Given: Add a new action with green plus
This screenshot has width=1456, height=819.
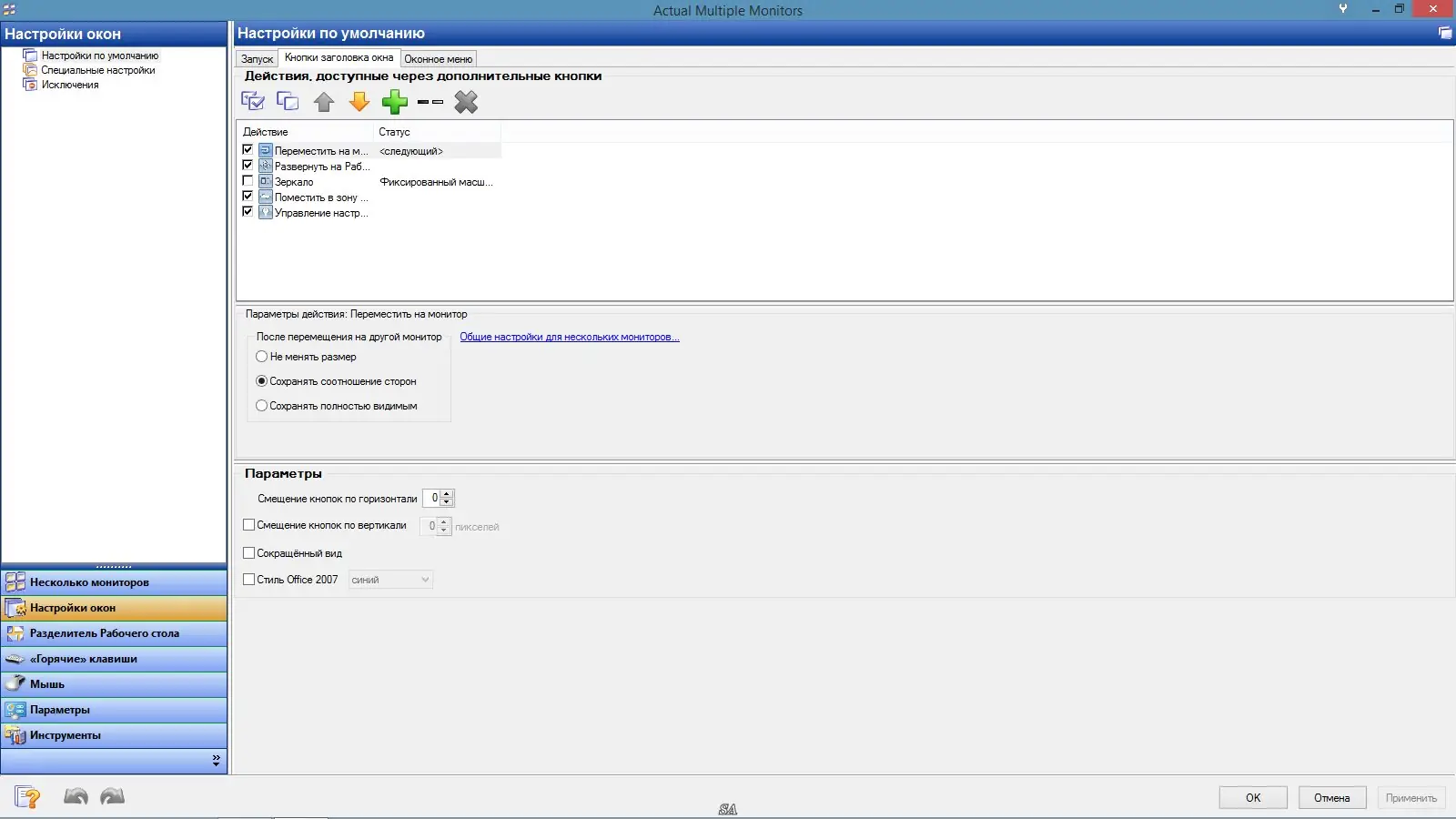Looking at the screenshot, I should click(395, 102).
